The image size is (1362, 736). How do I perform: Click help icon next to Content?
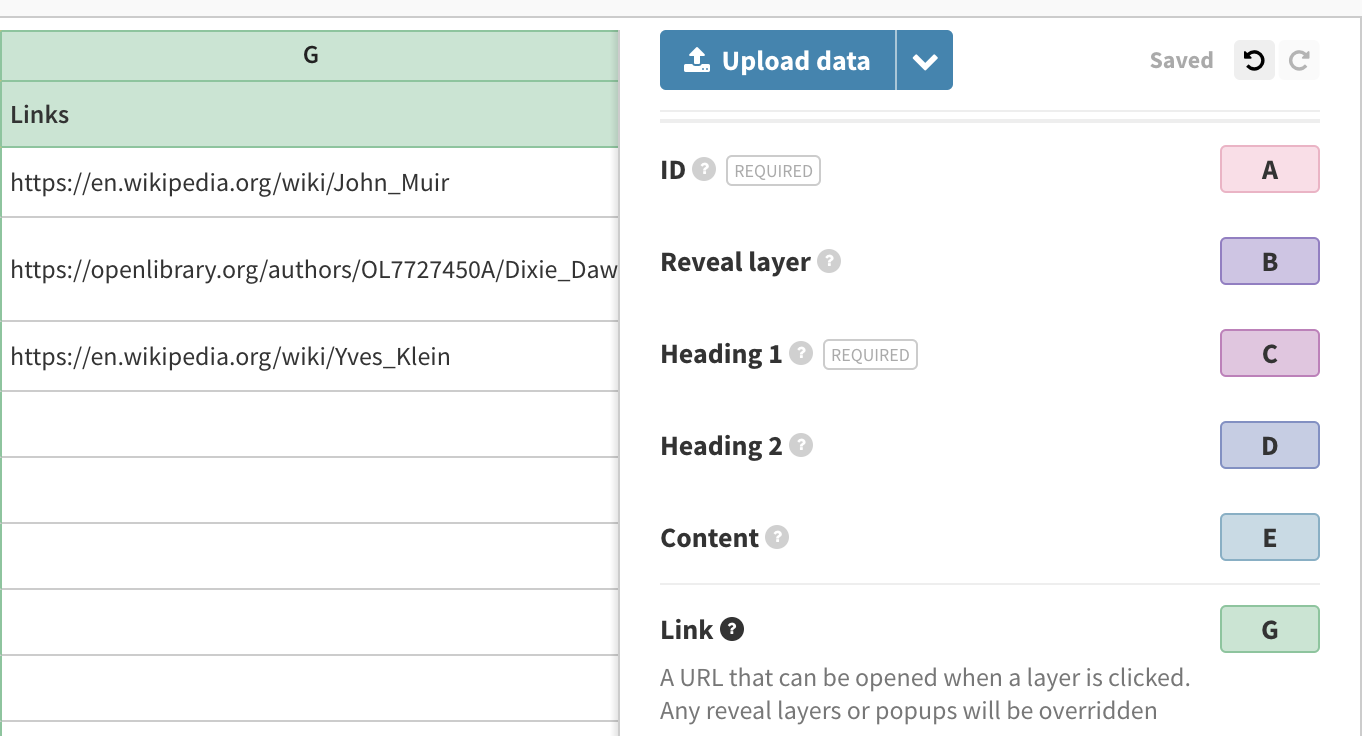tap(777, 537)
